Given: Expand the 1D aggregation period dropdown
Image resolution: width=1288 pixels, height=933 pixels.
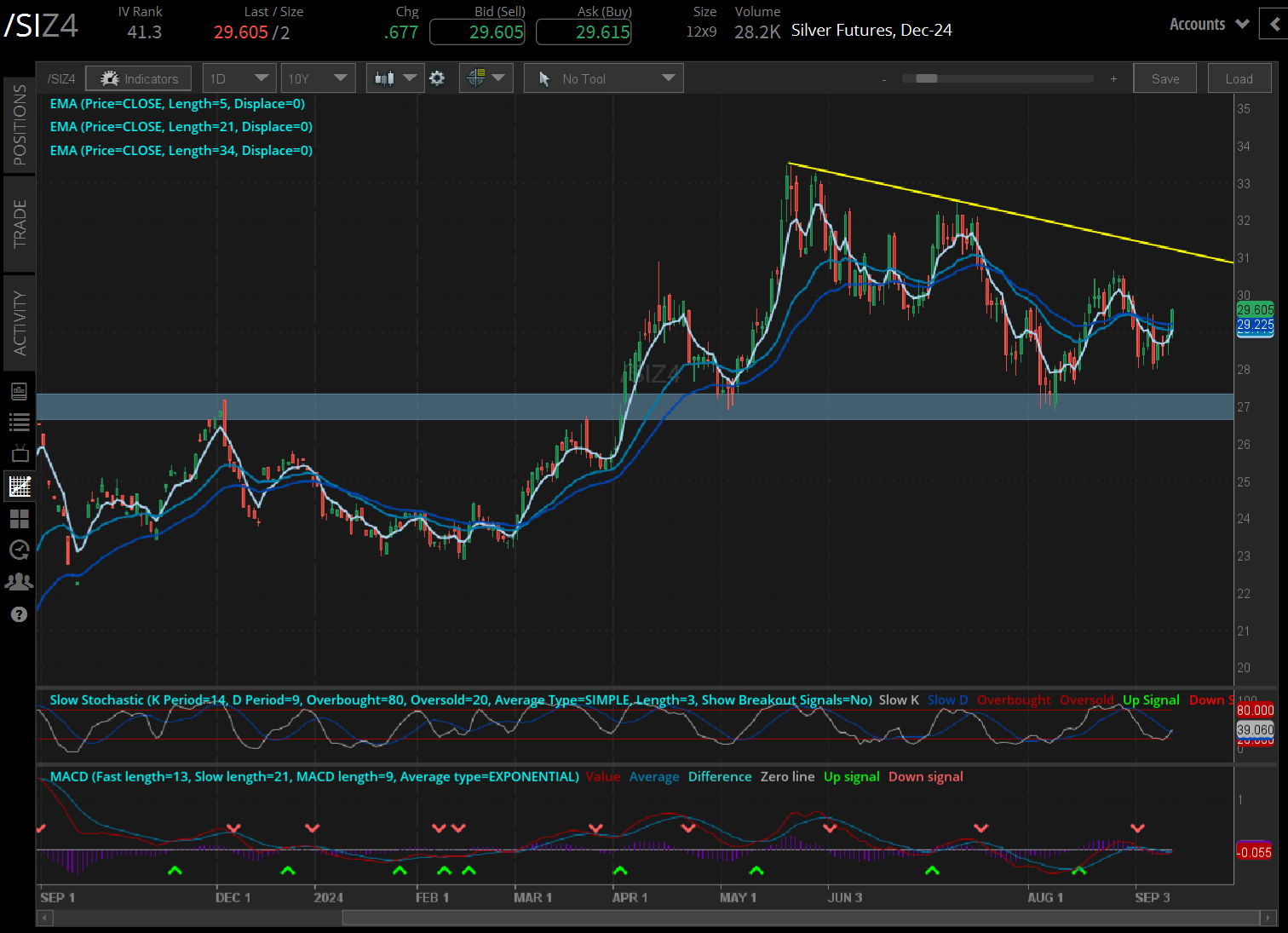Looking at the screenshot, I should tap(239, 78).
